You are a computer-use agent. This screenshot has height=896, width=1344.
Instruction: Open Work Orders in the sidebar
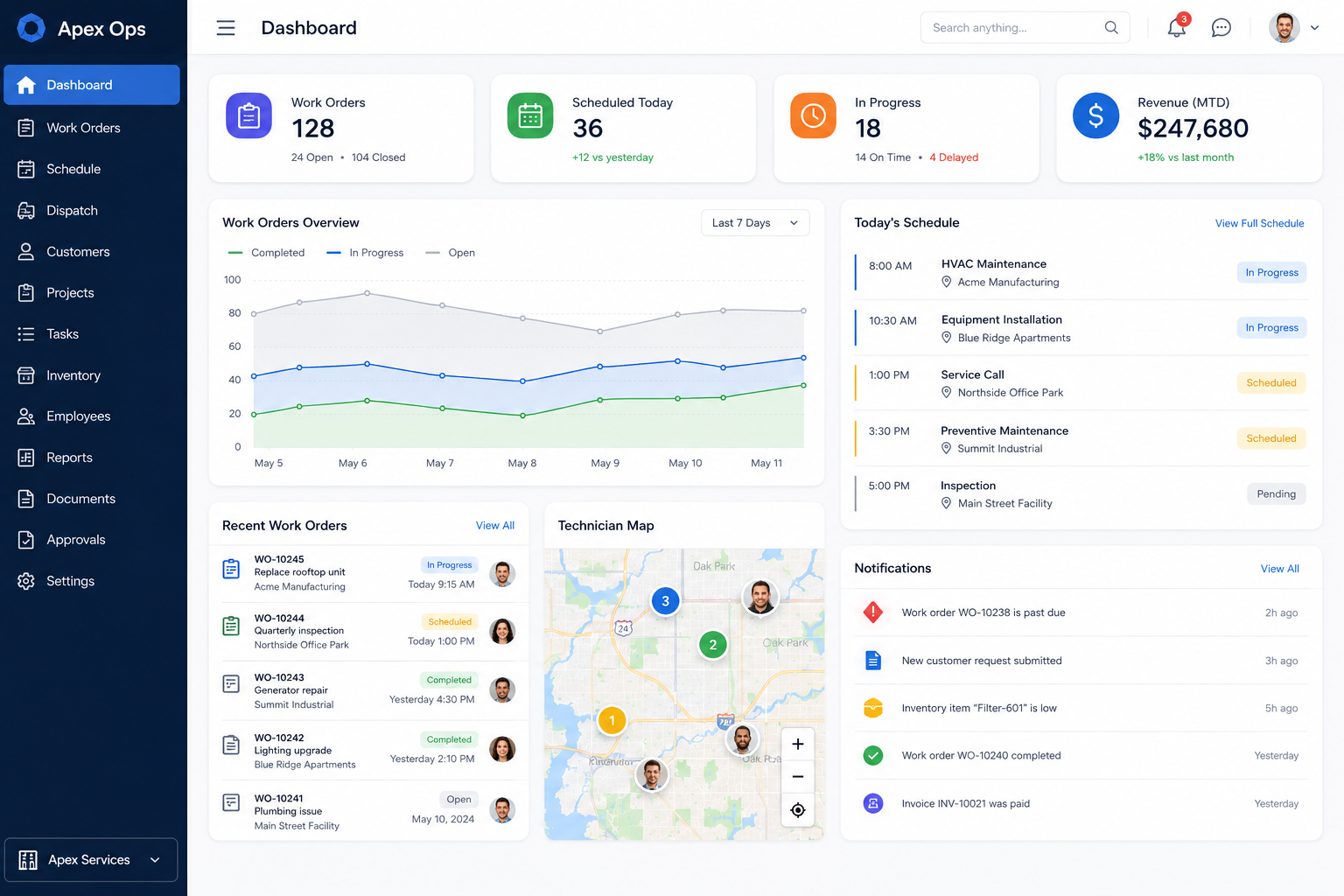(92, 128)
